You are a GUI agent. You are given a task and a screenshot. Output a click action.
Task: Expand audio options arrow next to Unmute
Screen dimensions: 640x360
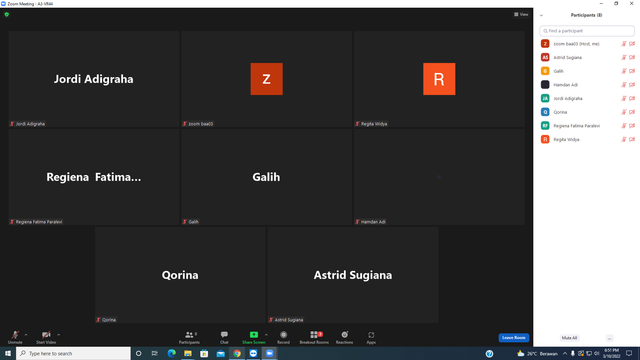pos(26,335)
